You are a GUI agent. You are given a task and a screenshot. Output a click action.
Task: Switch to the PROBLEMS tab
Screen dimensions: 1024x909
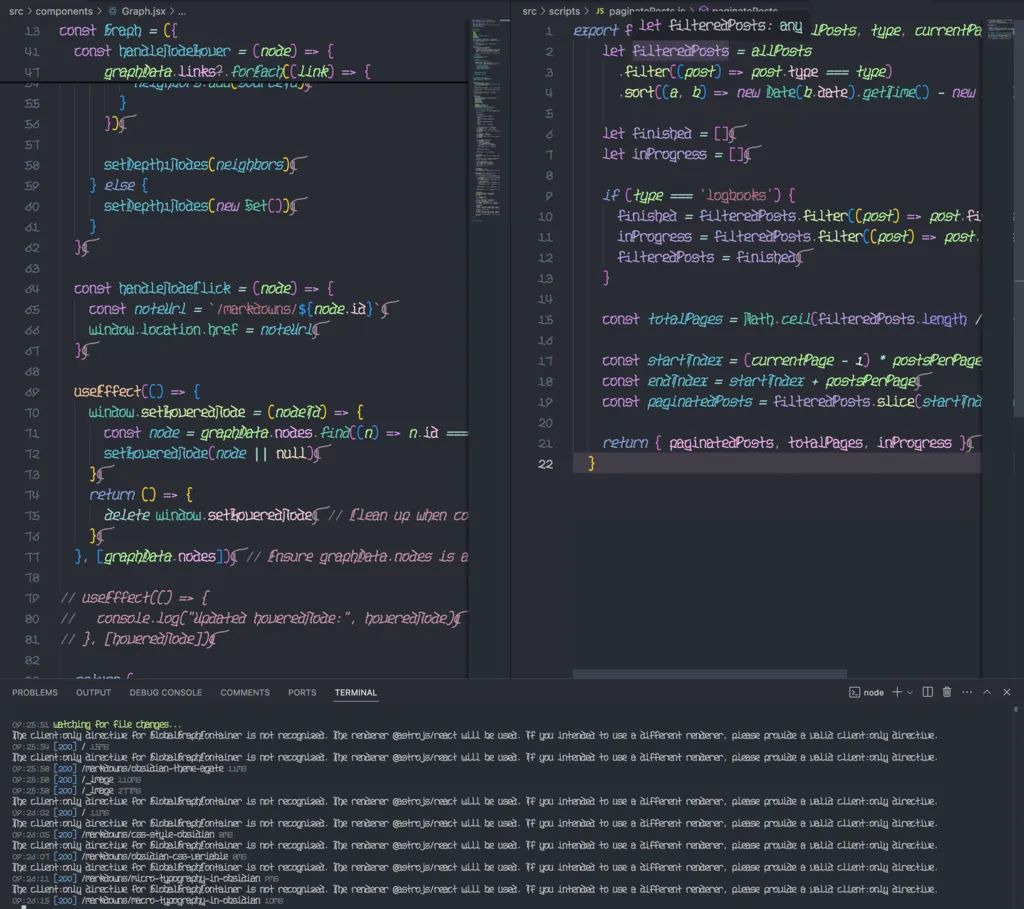pyautogui.click(x=35, y=692)
